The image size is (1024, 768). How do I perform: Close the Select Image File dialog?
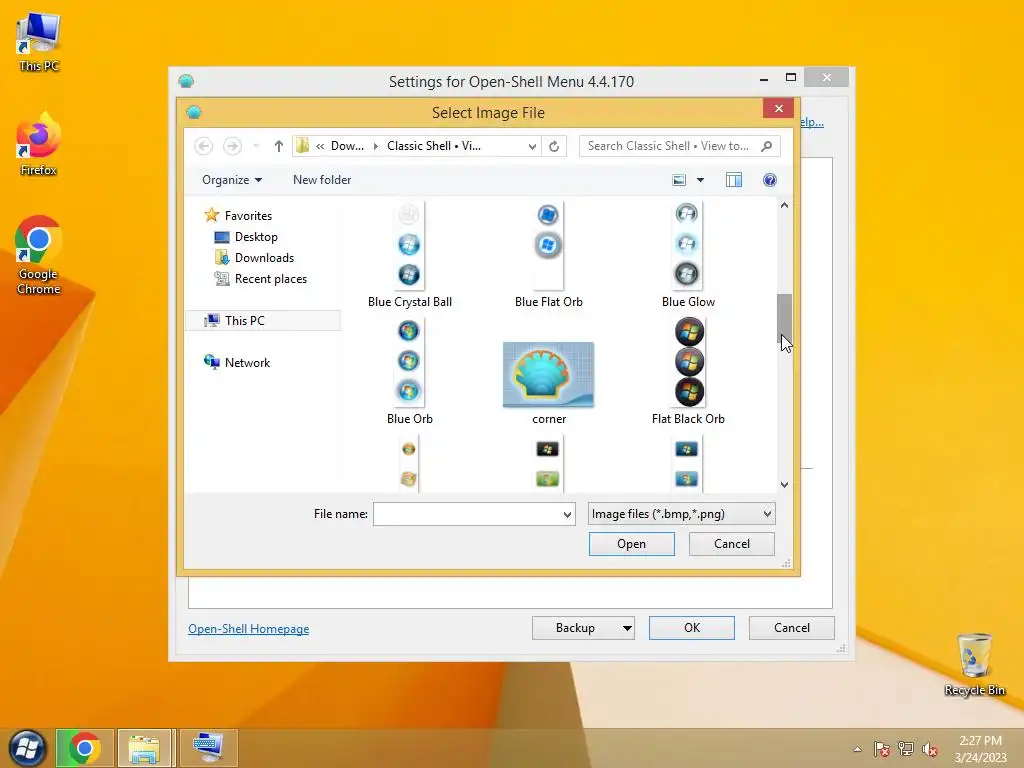point(778,108)
